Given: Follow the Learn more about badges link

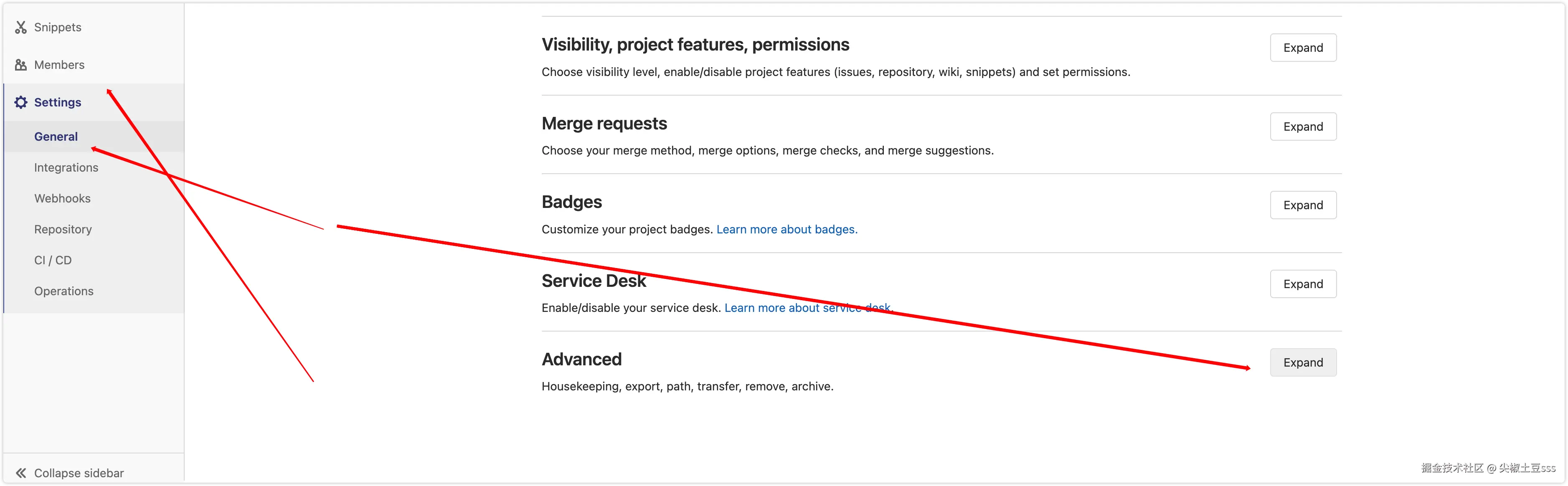Looking at the screenshot, I should coord(787,229).
